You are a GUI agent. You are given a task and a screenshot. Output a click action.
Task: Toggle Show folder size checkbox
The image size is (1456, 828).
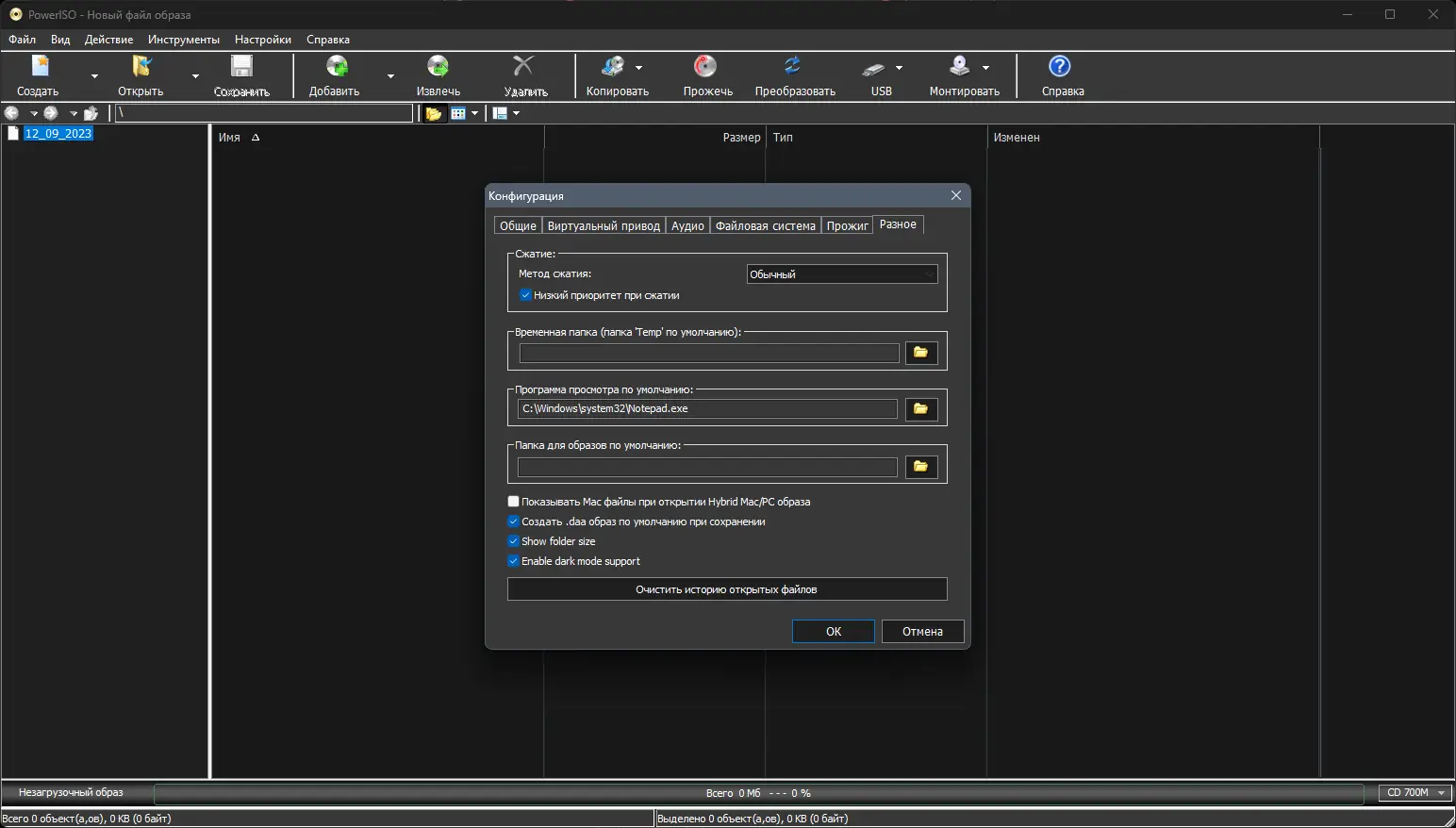click(513, 541)
